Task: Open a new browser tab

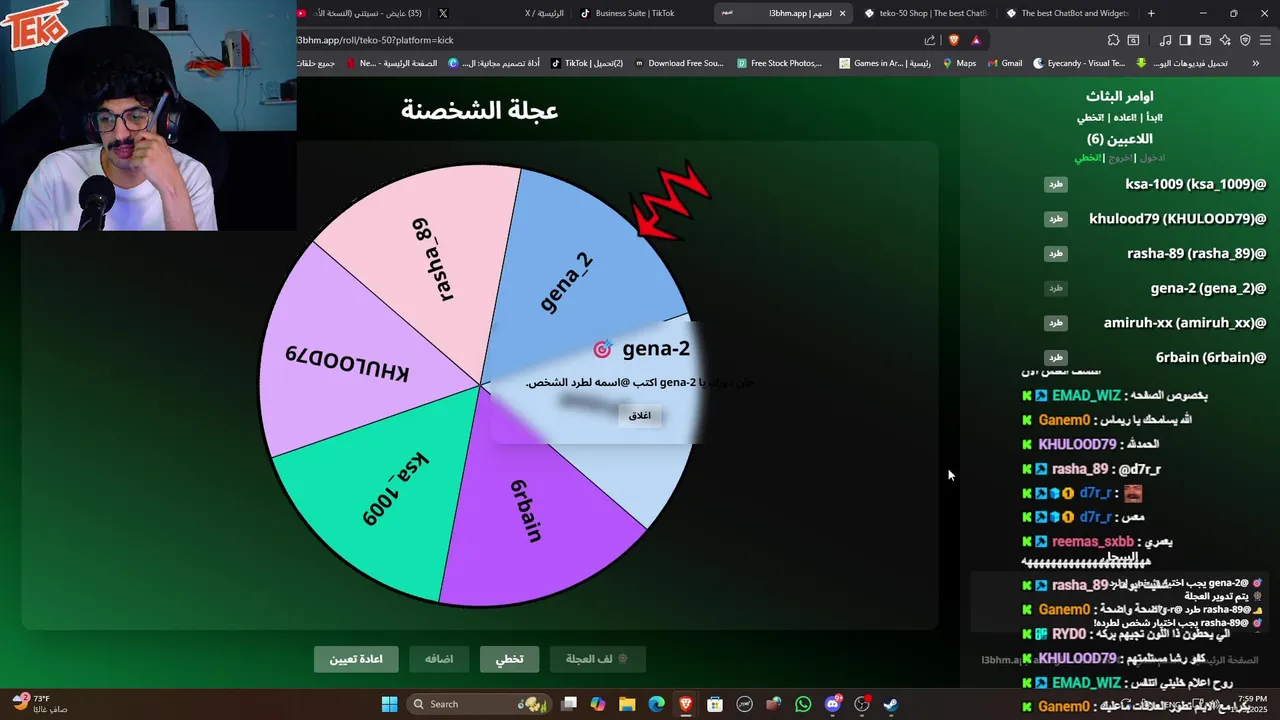Action: (1151, 13)
